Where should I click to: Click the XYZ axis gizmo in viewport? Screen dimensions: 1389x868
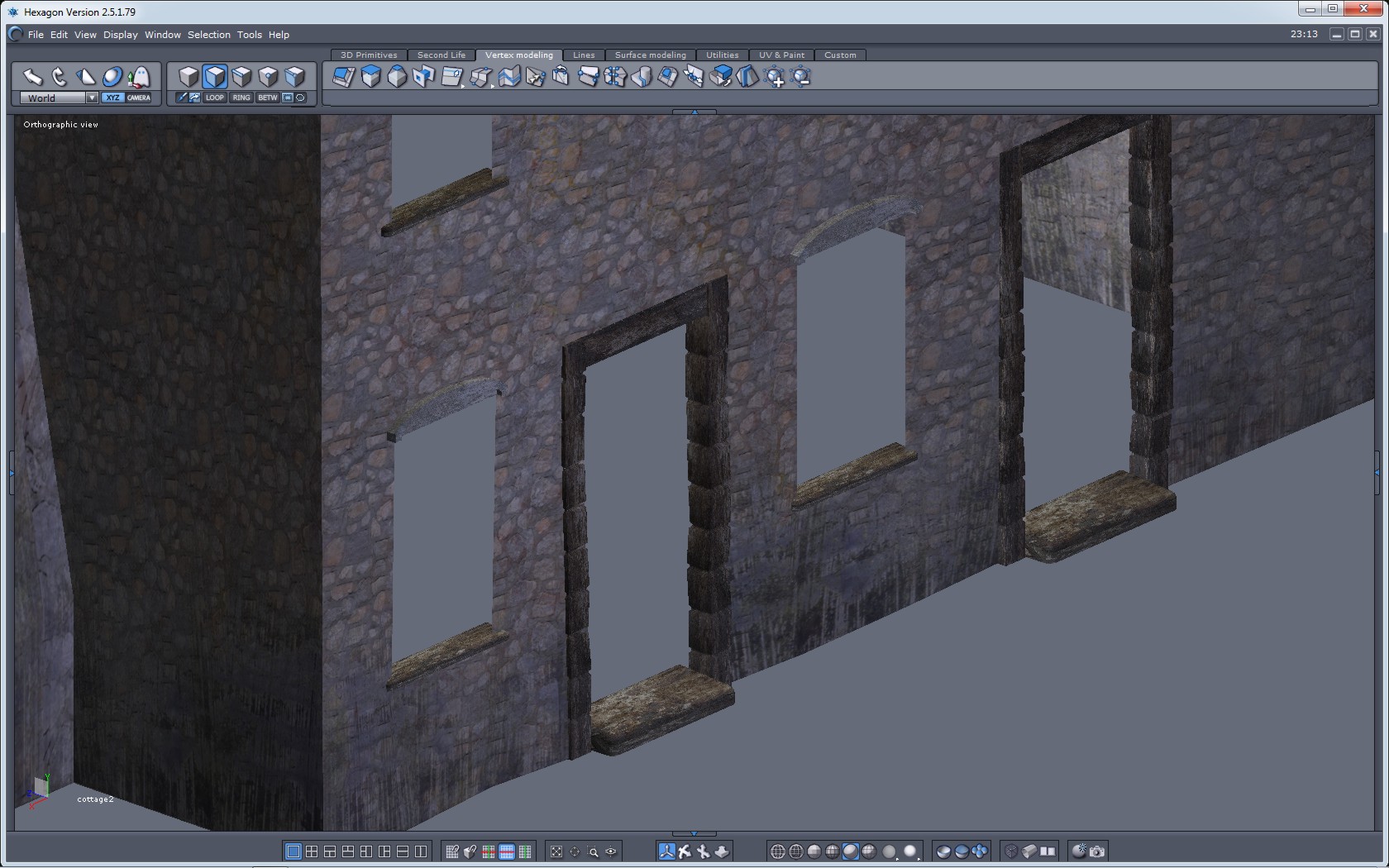click(38, 791)
